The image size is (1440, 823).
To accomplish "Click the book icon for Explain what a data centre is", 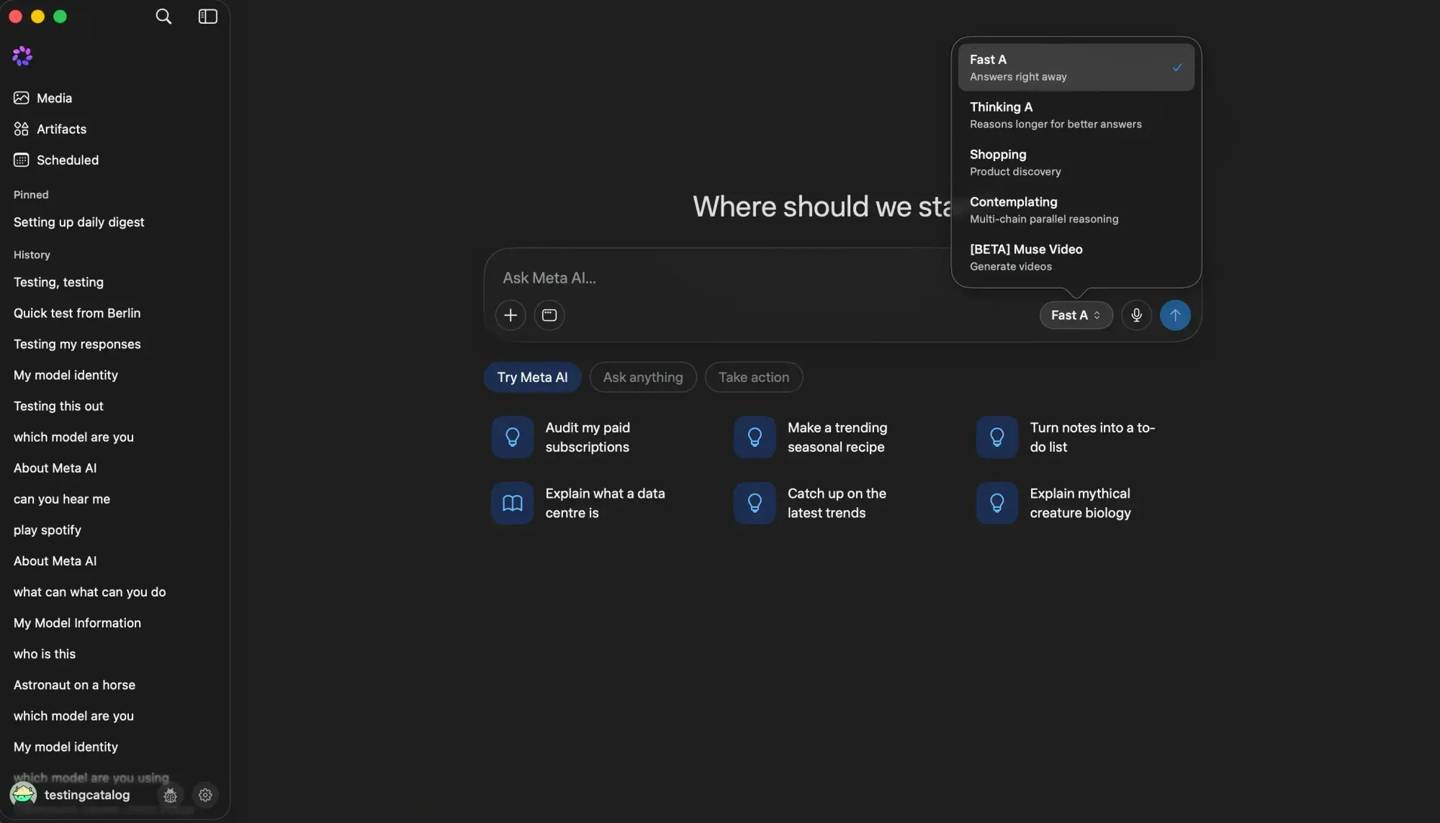I will tap(512, 503).
